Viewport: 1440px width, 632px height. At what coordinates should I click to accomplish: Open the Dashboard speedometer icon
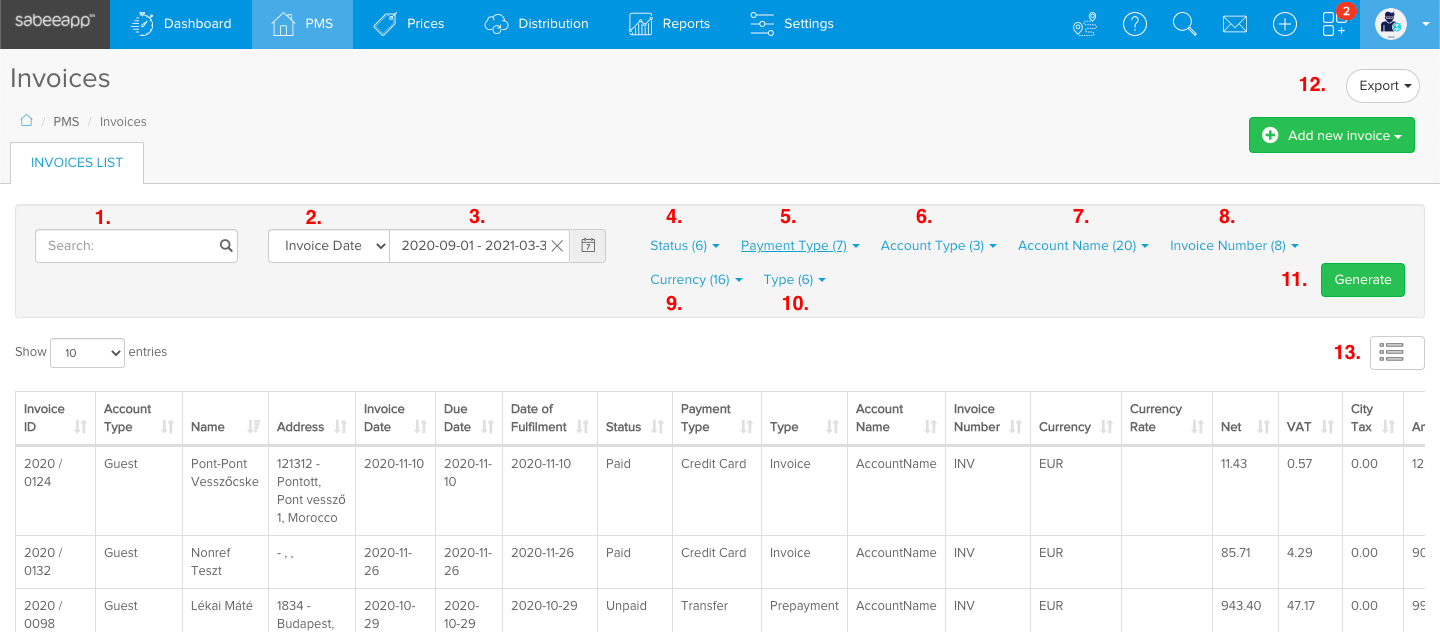[x=142, y=23]
